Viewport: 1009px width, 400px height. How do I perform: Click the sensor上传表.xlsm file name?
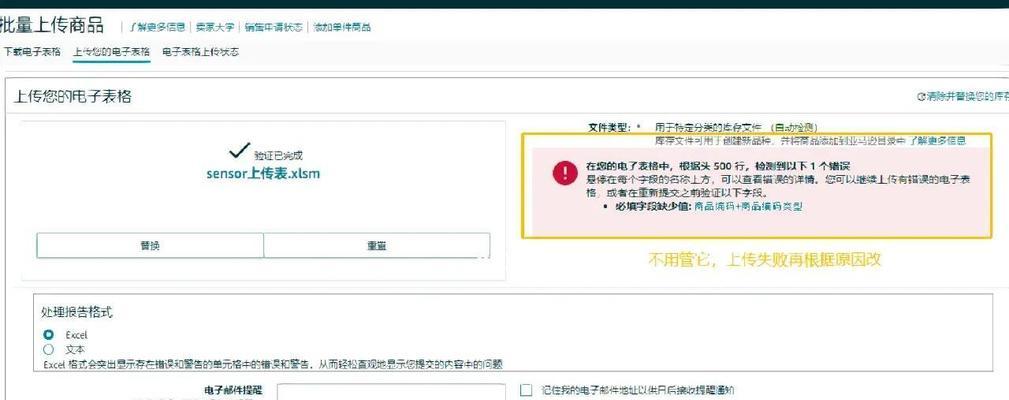263,174
